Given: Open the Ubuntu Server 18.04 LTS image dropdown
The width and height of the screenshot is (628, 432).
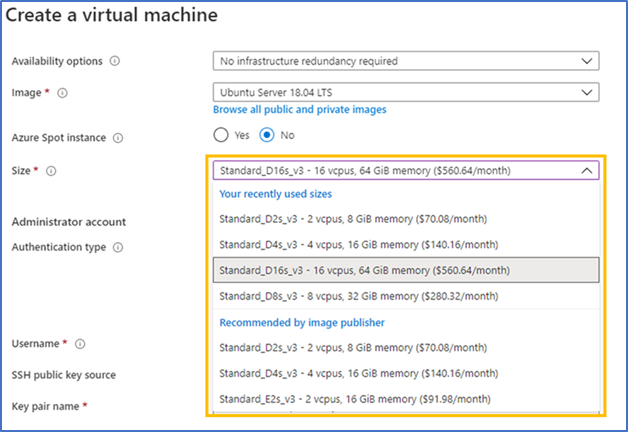Looking at the screenshot, I should click(x=406, y=92).
